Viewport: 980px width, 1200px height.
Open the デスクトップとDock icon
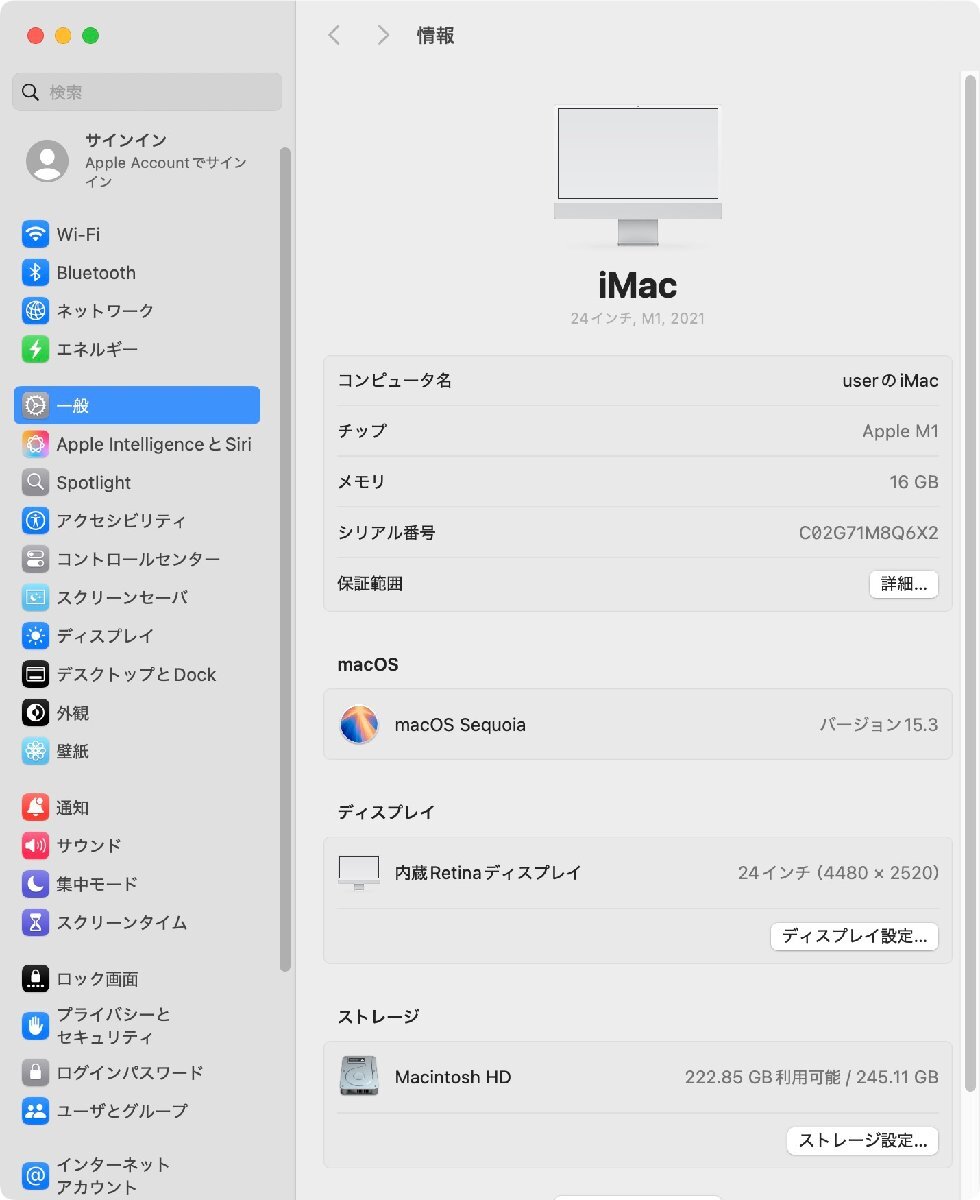[x=35, y=674]
